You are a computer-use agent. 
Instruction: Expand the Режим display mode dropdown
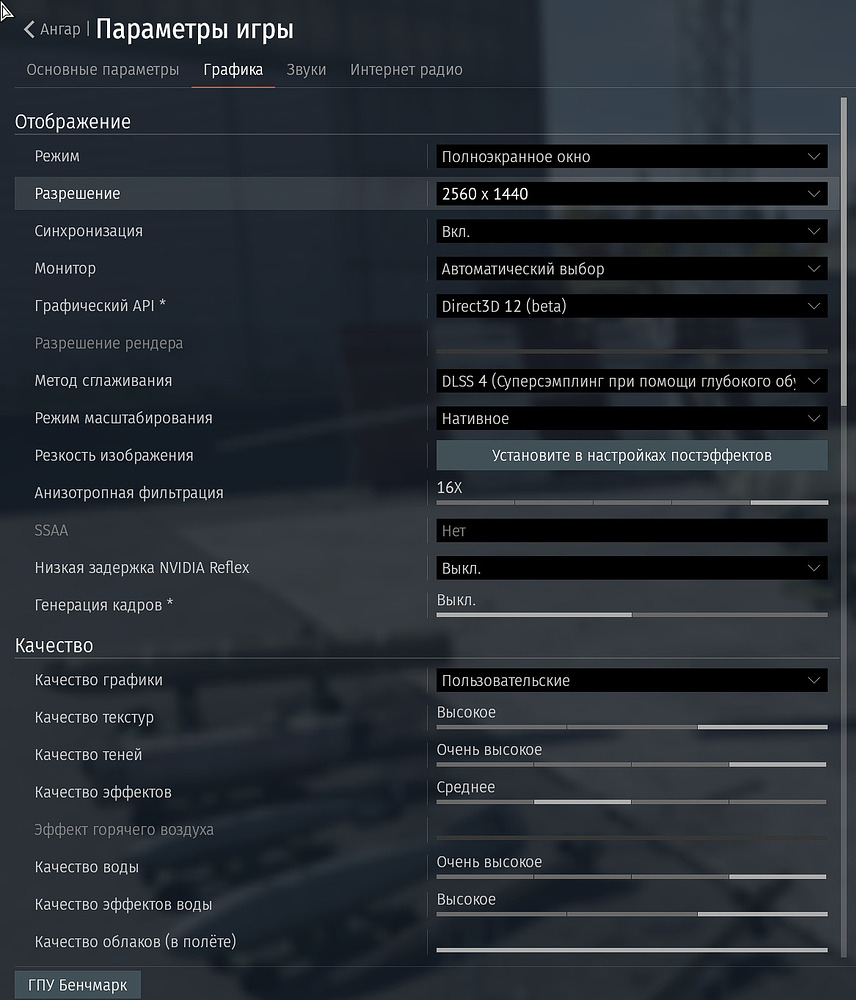pos(631,157)
